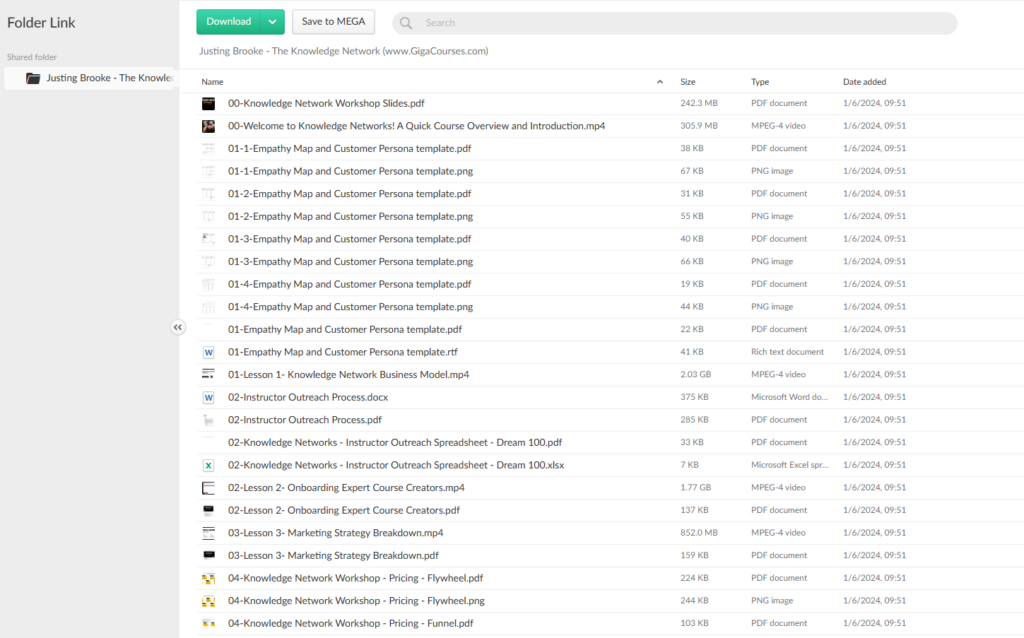This screenshot has width=1024, height=638.
Task: Toggle sort direction arrow in Name column
Action: coord(659,82)
